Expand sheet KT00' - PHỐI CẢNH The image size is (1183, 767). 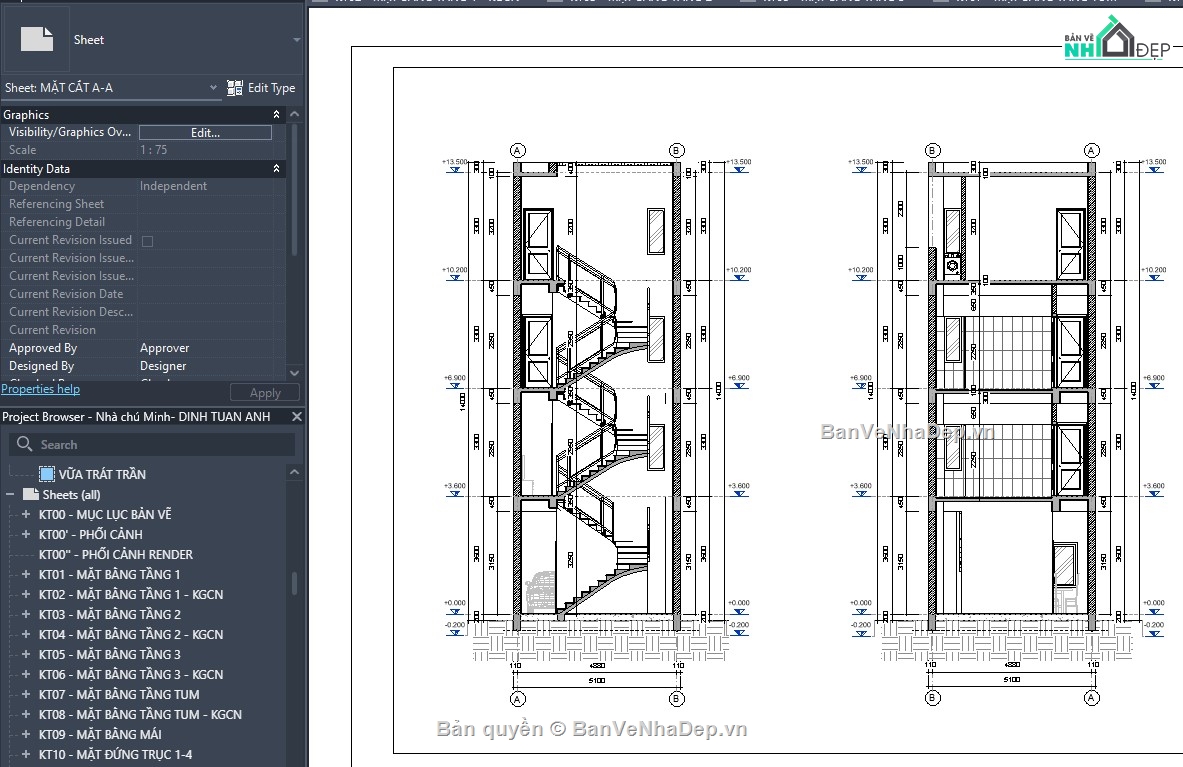click(x=26, y=534)
